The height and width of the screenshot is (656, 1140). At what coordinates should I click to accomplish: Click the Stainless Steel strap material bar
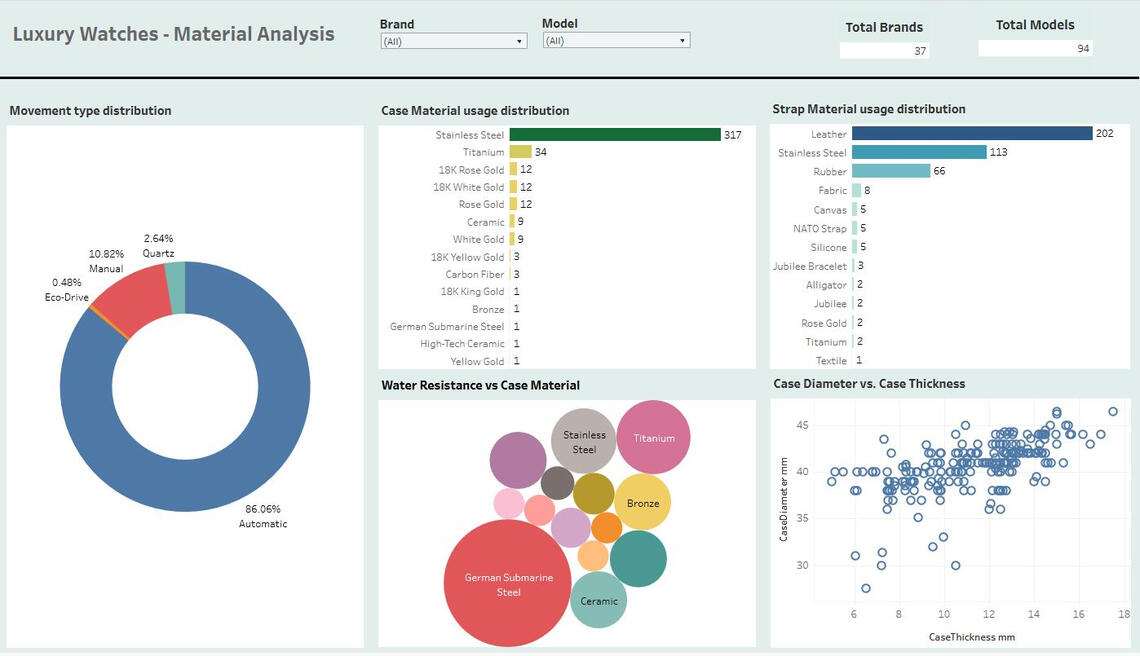919,153
